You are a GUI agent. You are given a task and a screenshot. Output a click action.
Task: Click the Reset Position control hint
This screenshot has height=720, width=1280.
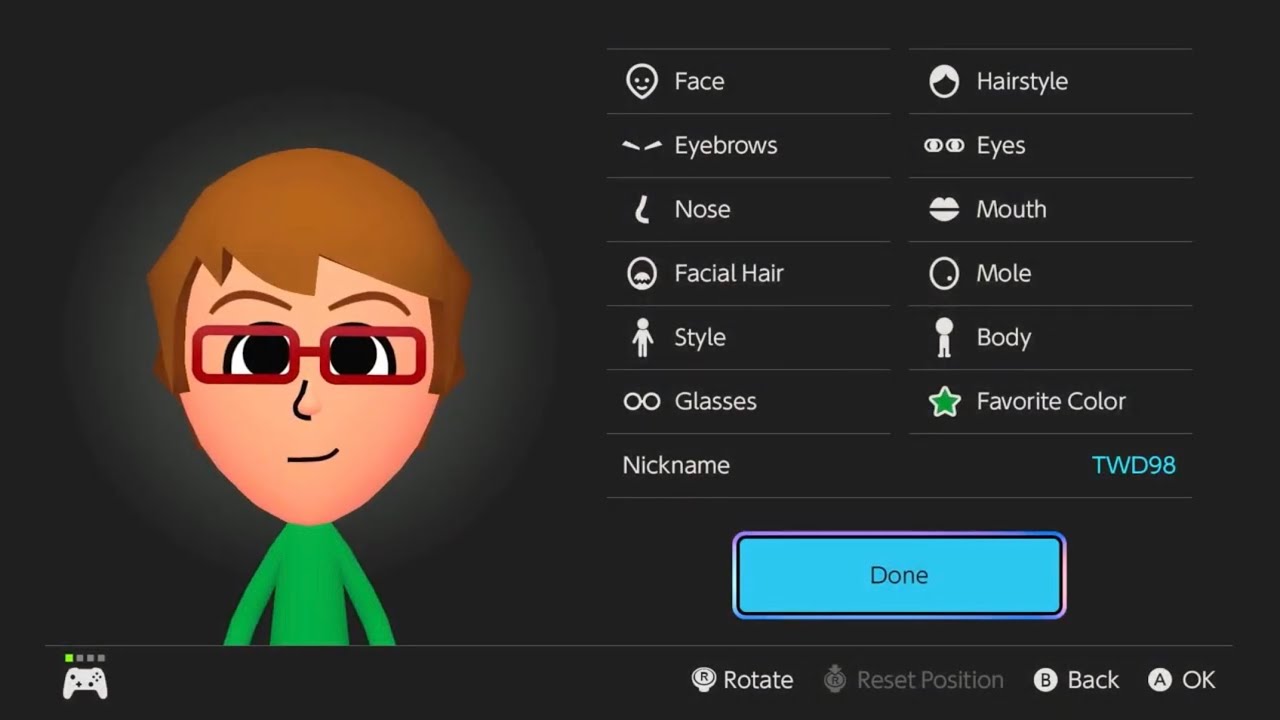tap(913, 680)
